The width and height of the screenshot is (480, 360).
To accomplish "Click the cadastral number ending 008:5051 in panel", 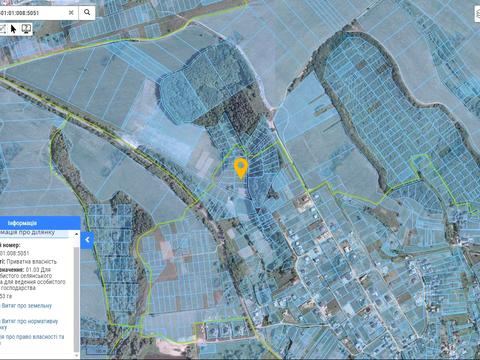I will pos(15,253).
